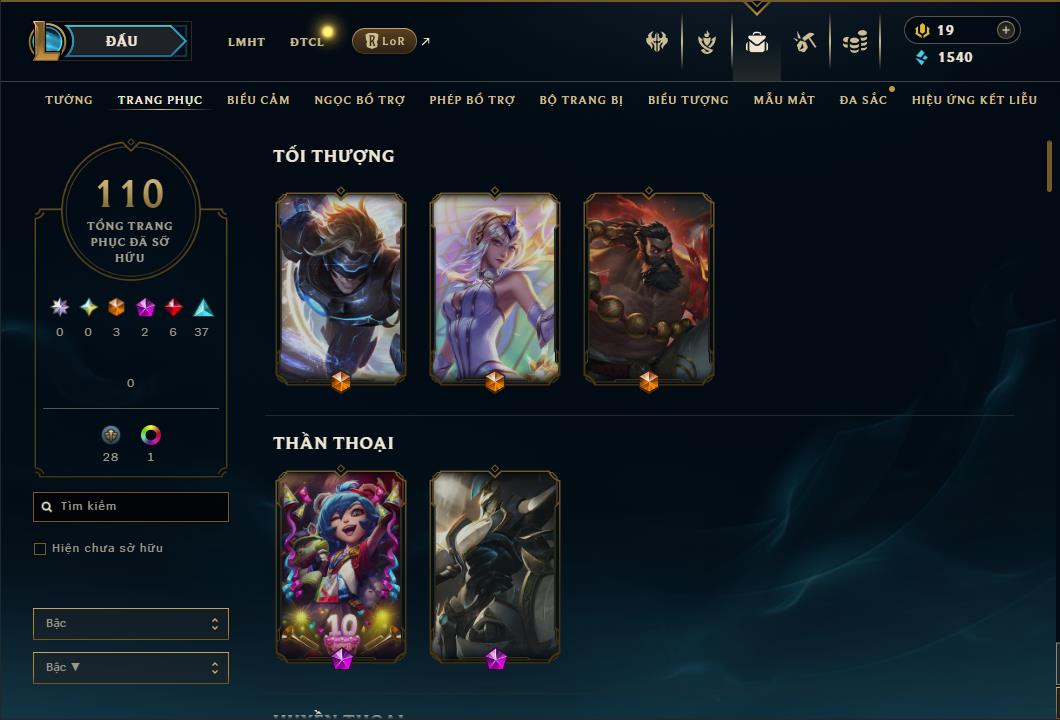Click the chroma color wheel icon
This screenshot has width=1060, height=720.
[151, 435]
